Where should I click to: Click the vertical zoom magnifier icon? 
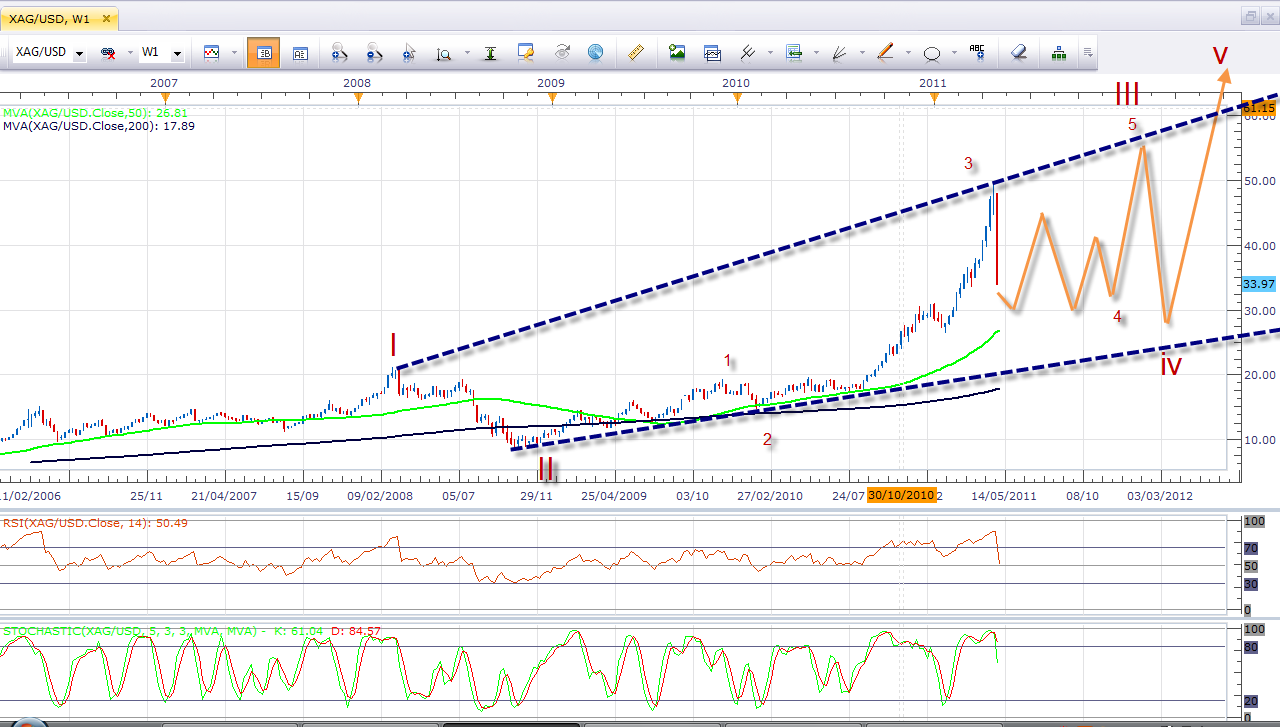[x=443, y=53]
